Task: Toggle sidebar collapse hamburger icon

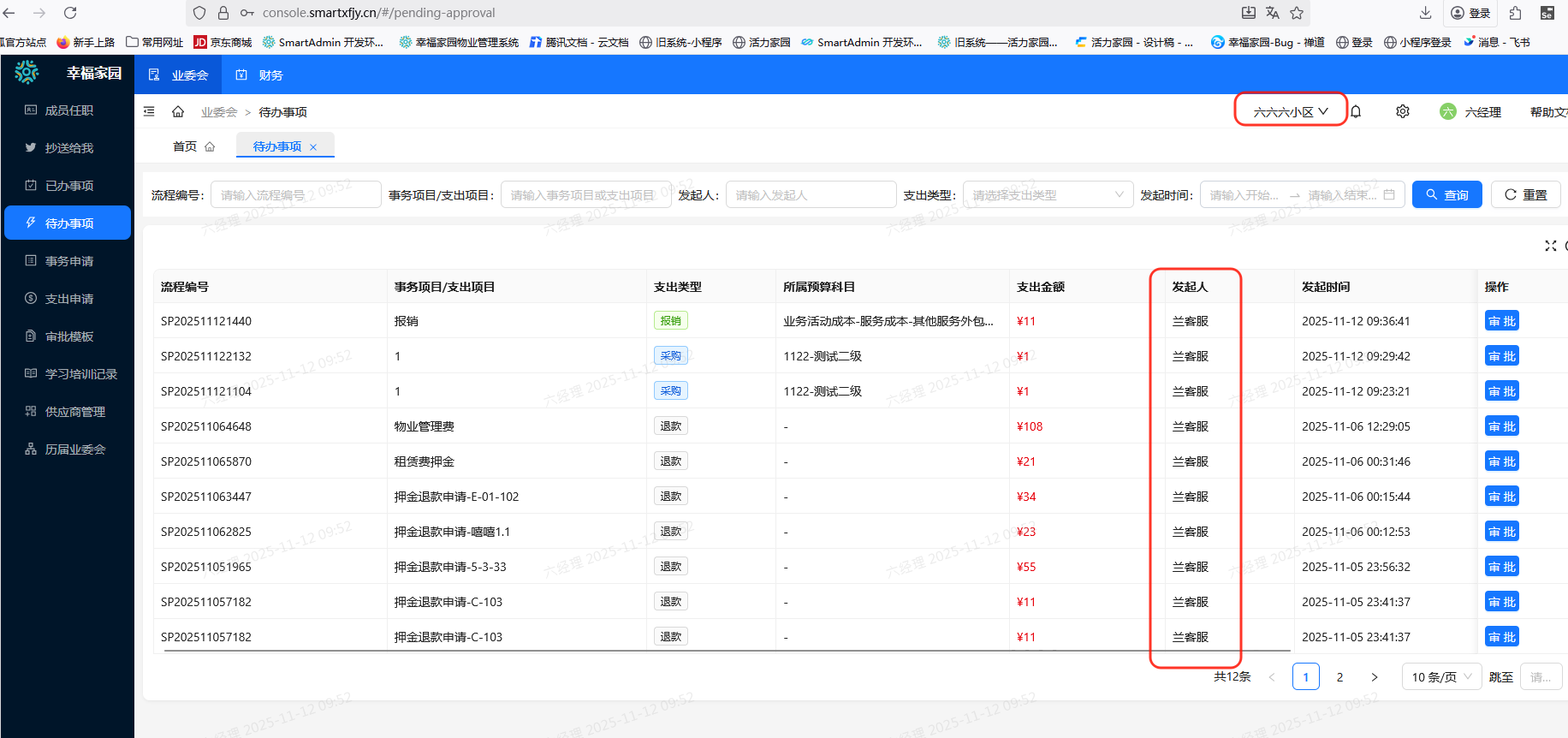Action: pos(149,111)
